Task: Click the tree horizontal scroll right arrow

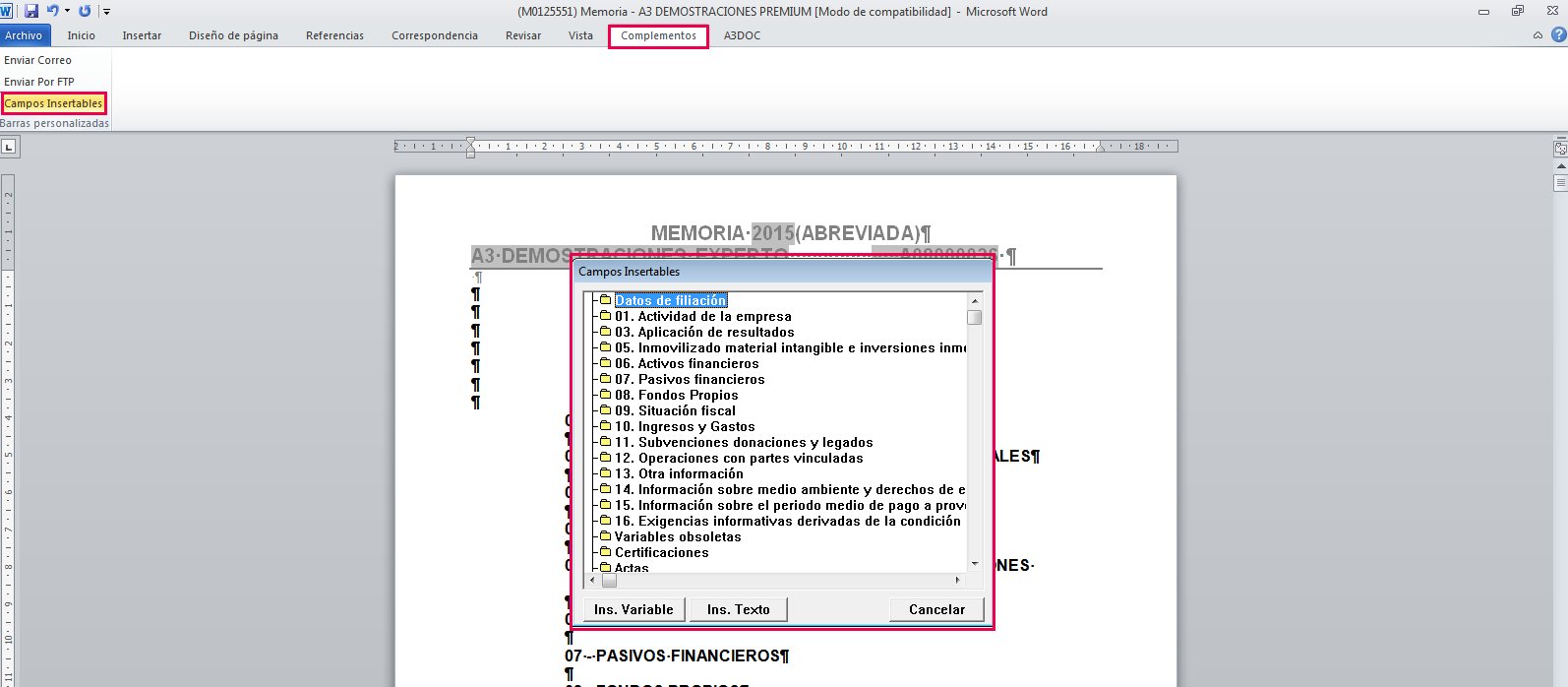Action: point(958,581)
